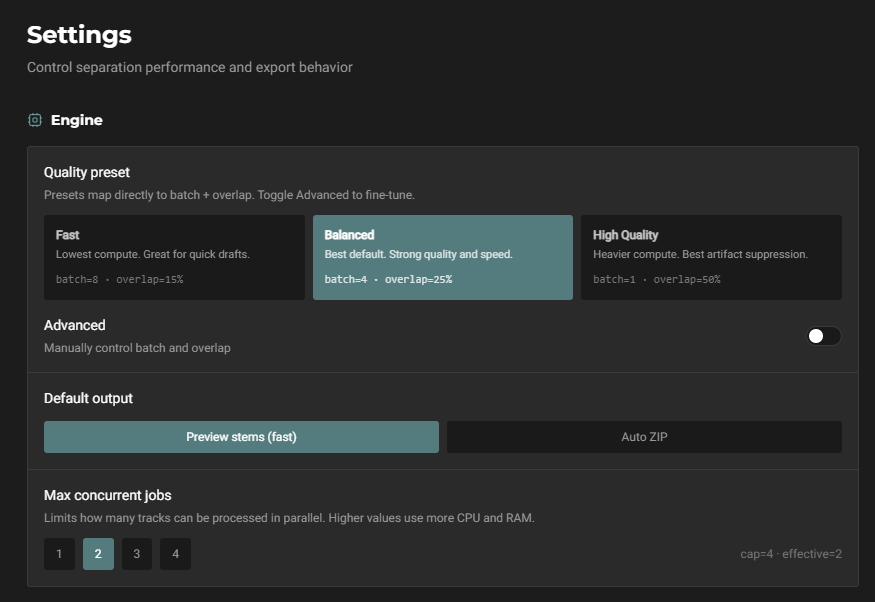Choose the Balanced quality preset

point(442,257)
